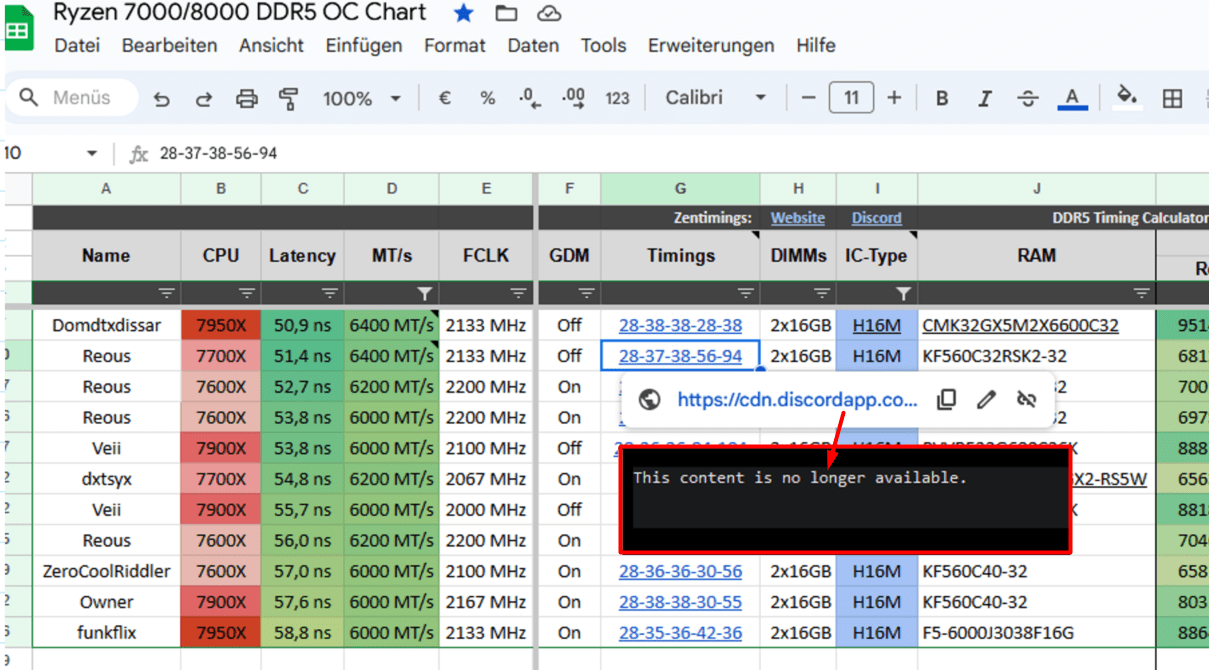Image resolution: width=1209 pixels, height=670 pixels.
Task: Open the Format menu
Action: click(455, 46)
